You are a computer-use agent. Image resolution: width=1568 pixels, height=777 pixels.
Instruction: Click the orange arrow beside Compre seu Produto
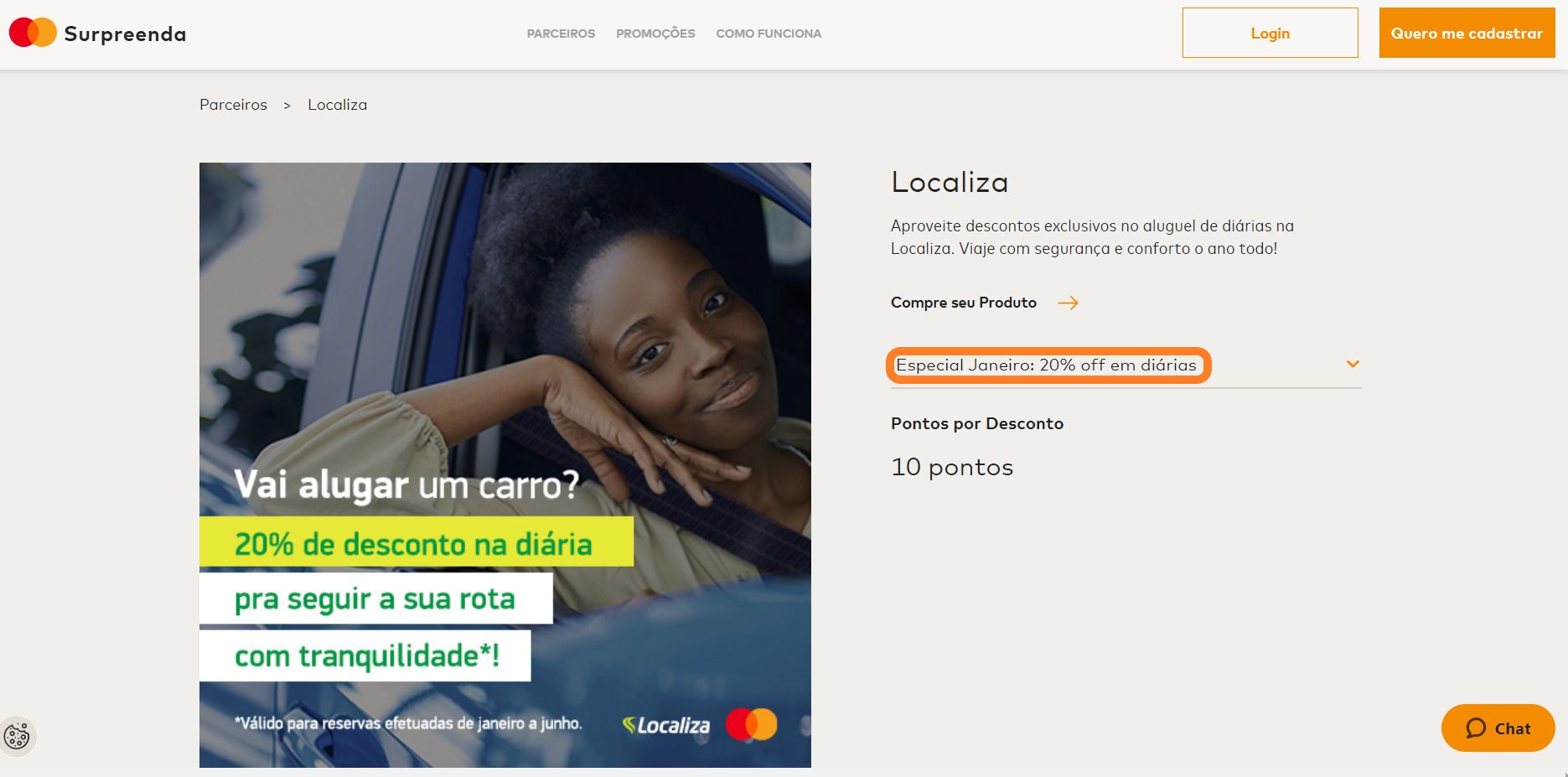coord(1068,303)
